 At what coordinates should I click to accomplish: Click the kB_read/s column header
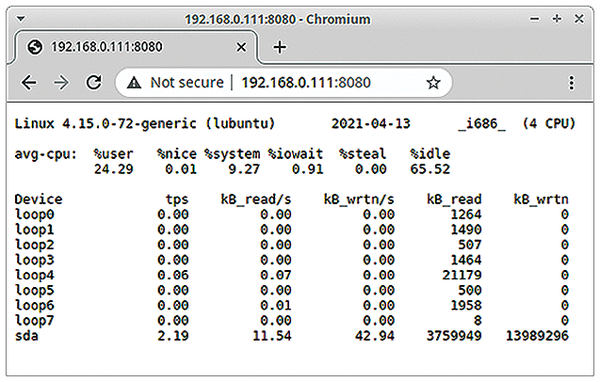pyautogui.click(x=256, y=200)
